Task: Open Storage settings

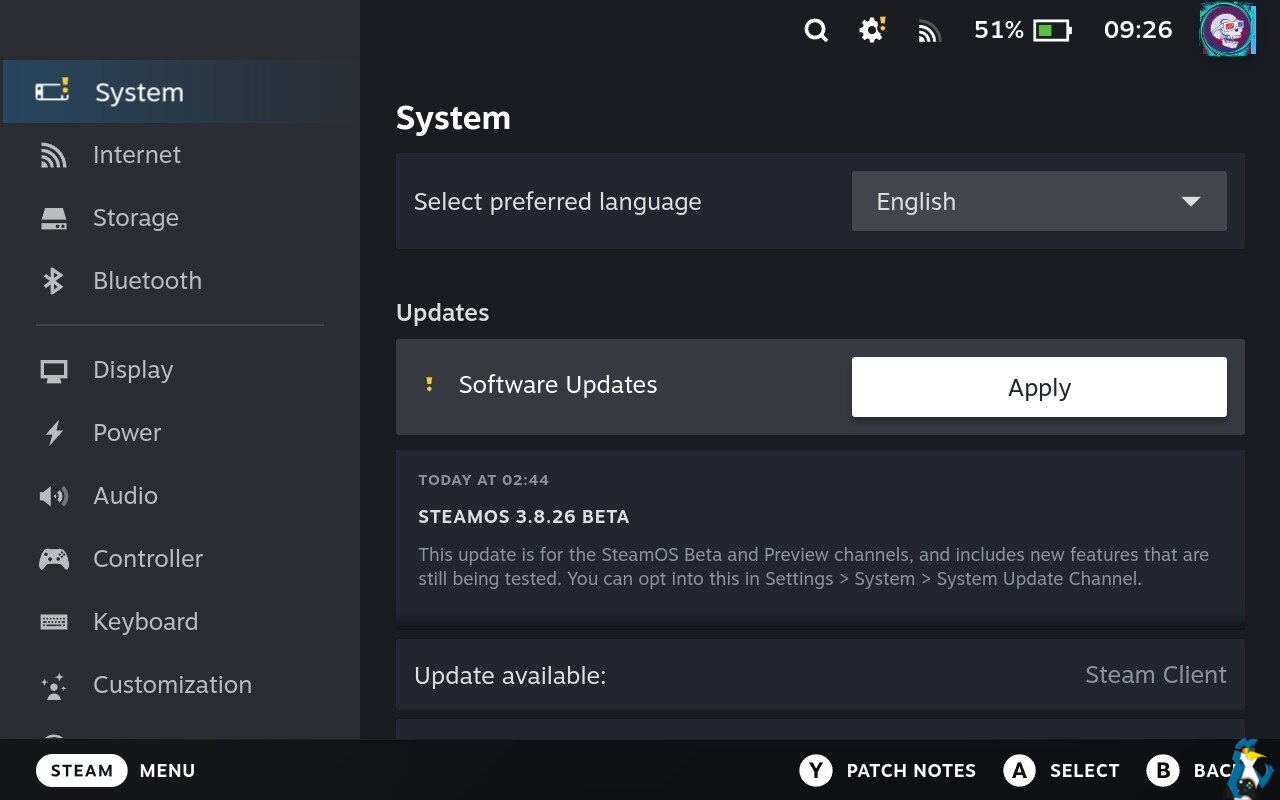Action: click(180, 218)
